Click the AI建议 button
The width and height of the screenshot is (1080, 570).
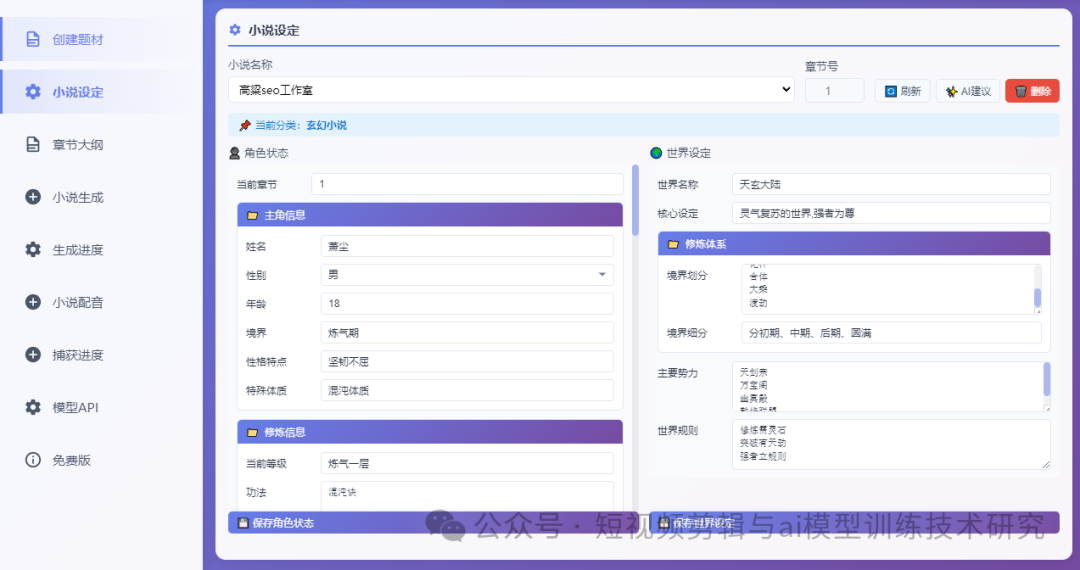point(968,91)
